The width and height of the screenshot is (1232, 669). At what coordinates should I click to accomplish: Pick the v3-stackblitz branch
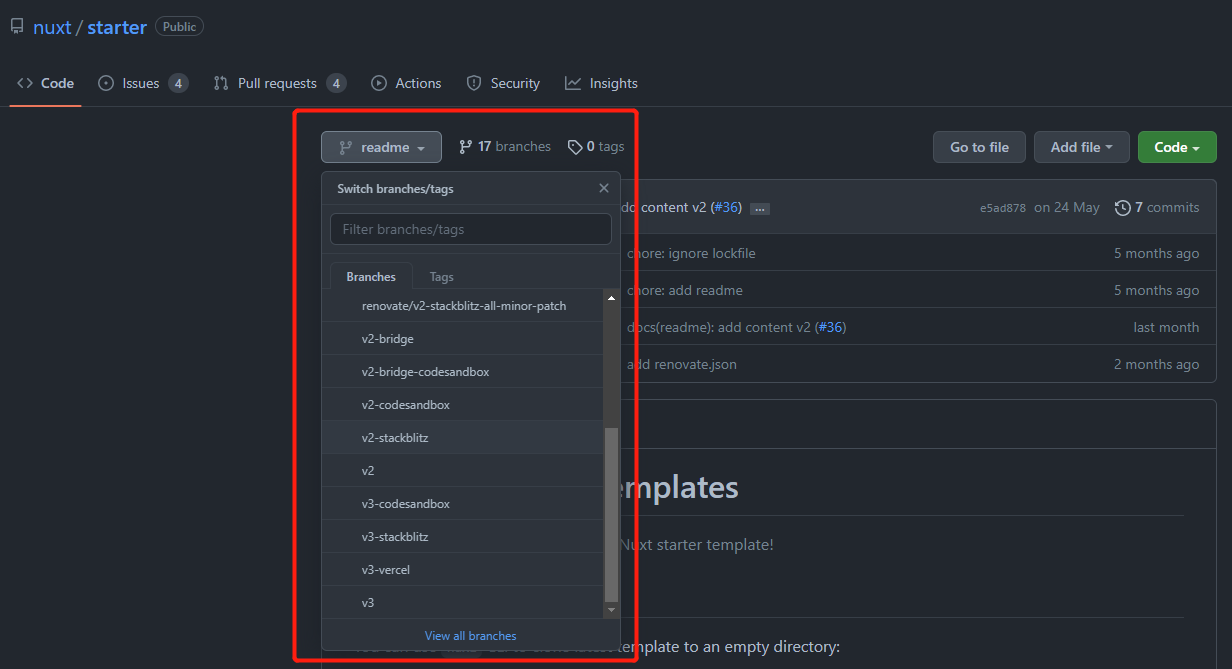[463, 537]
